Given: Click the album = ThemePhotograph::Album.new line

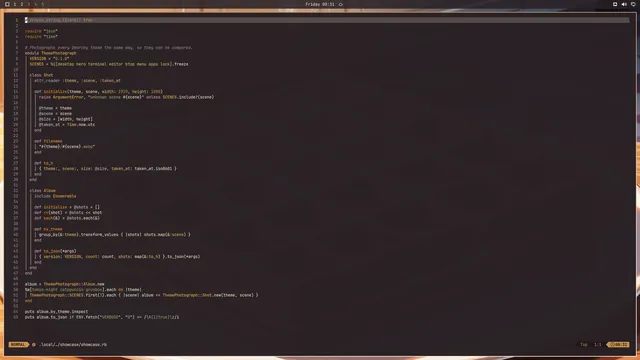Looking at the screenshot, I should coord(64,284).
